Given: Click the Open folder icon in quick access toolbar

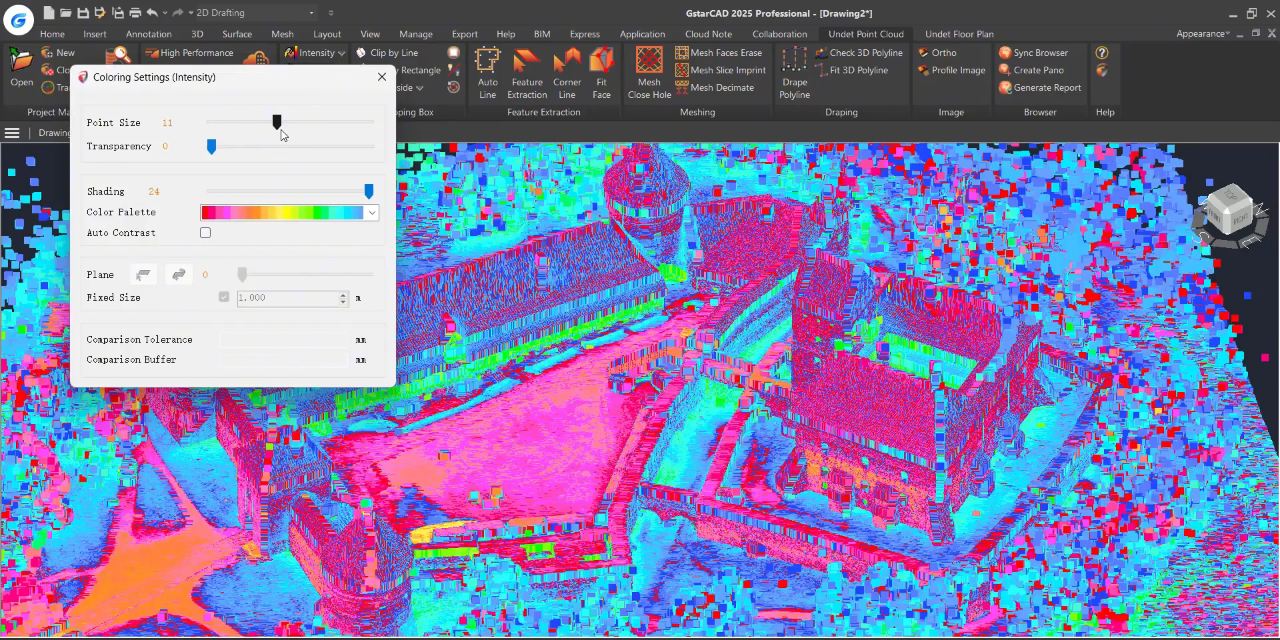Looking at the screenshot, I should coord(65,13).
